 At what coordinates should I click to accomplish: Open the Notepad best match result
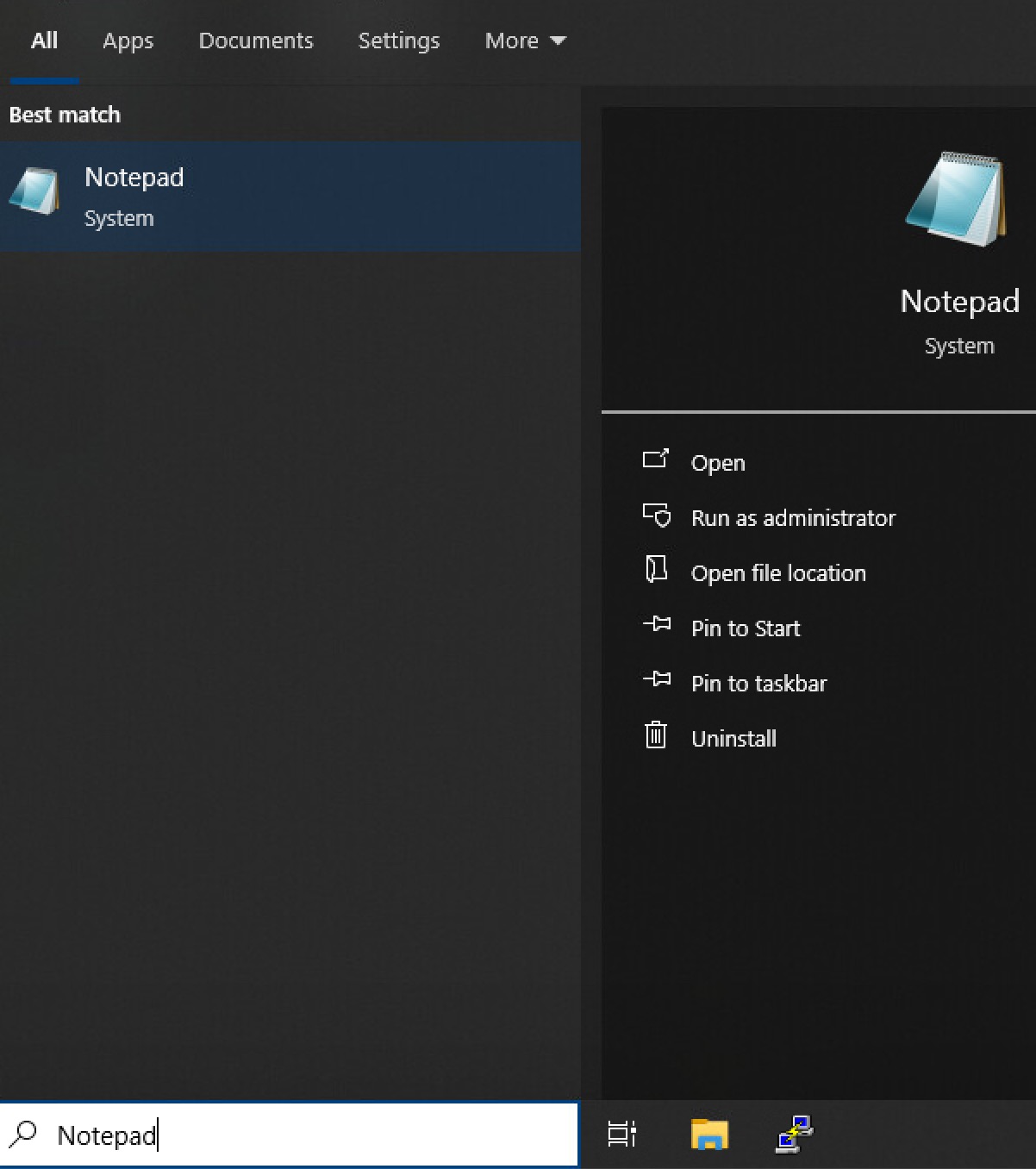click(x=290, y=197)
